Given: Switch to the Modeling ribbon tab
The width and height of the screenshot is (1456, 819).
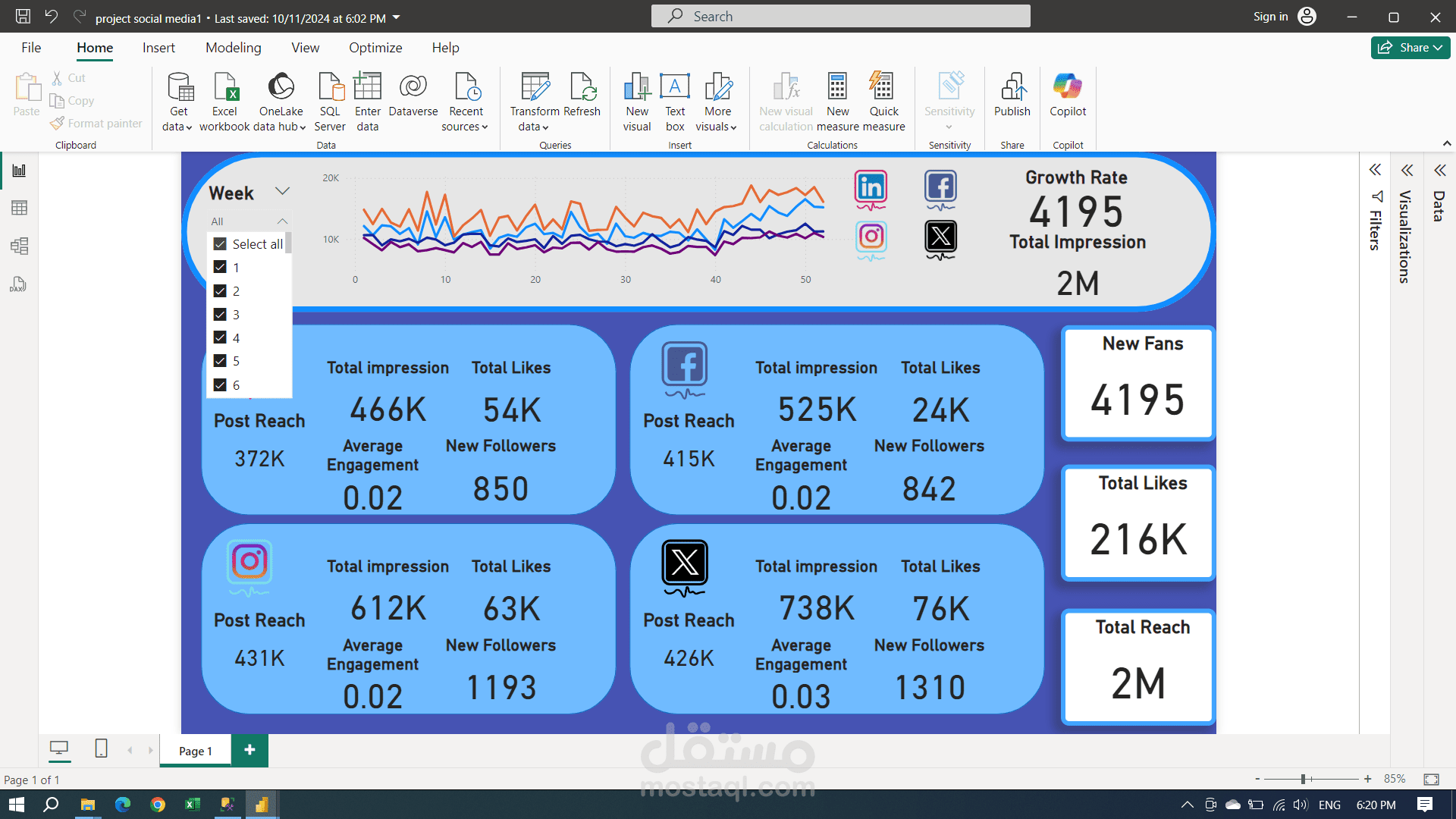Looking at the screenshot, I should tap(233, 47).
